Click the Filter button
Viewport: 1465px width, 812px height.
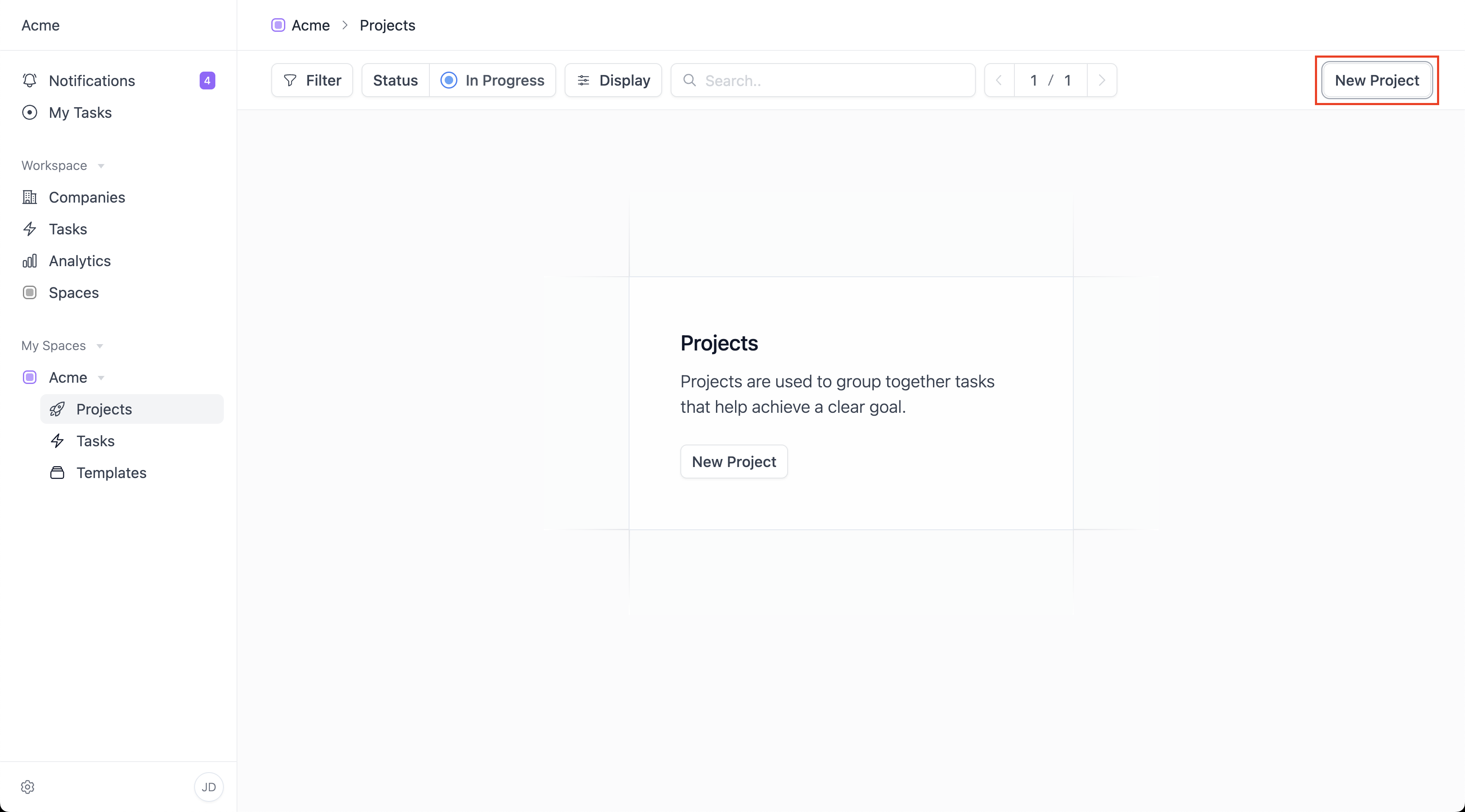(312, 80)
